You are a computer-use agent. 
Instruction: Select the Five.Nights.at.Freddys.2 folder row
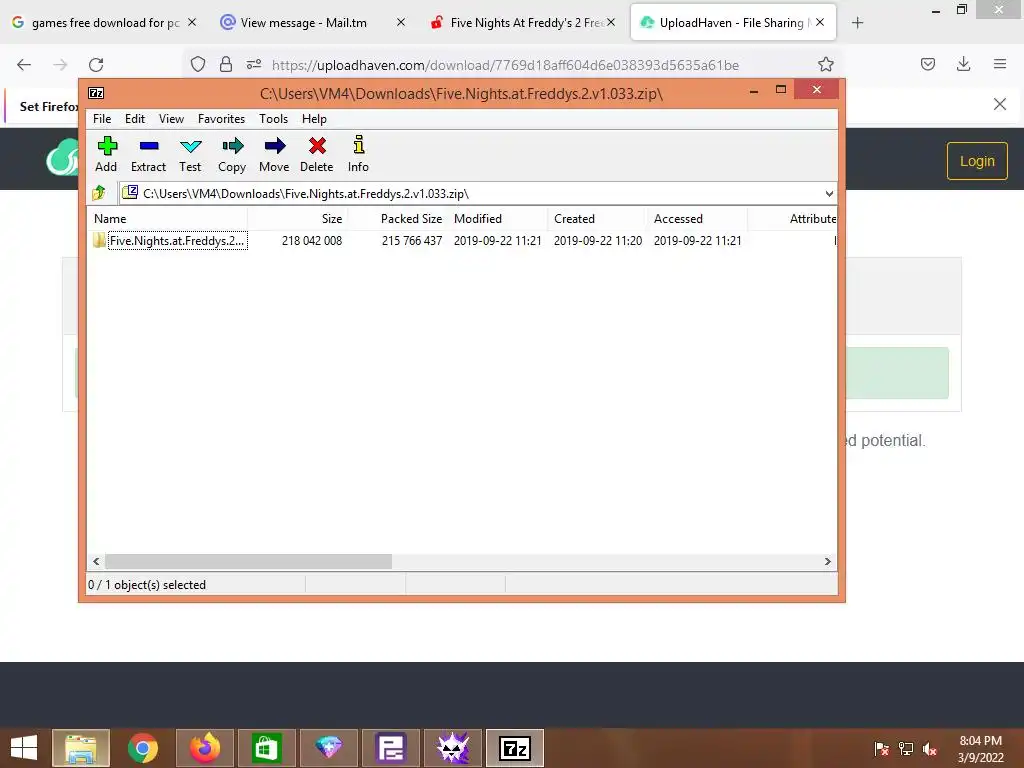(462, 240)
